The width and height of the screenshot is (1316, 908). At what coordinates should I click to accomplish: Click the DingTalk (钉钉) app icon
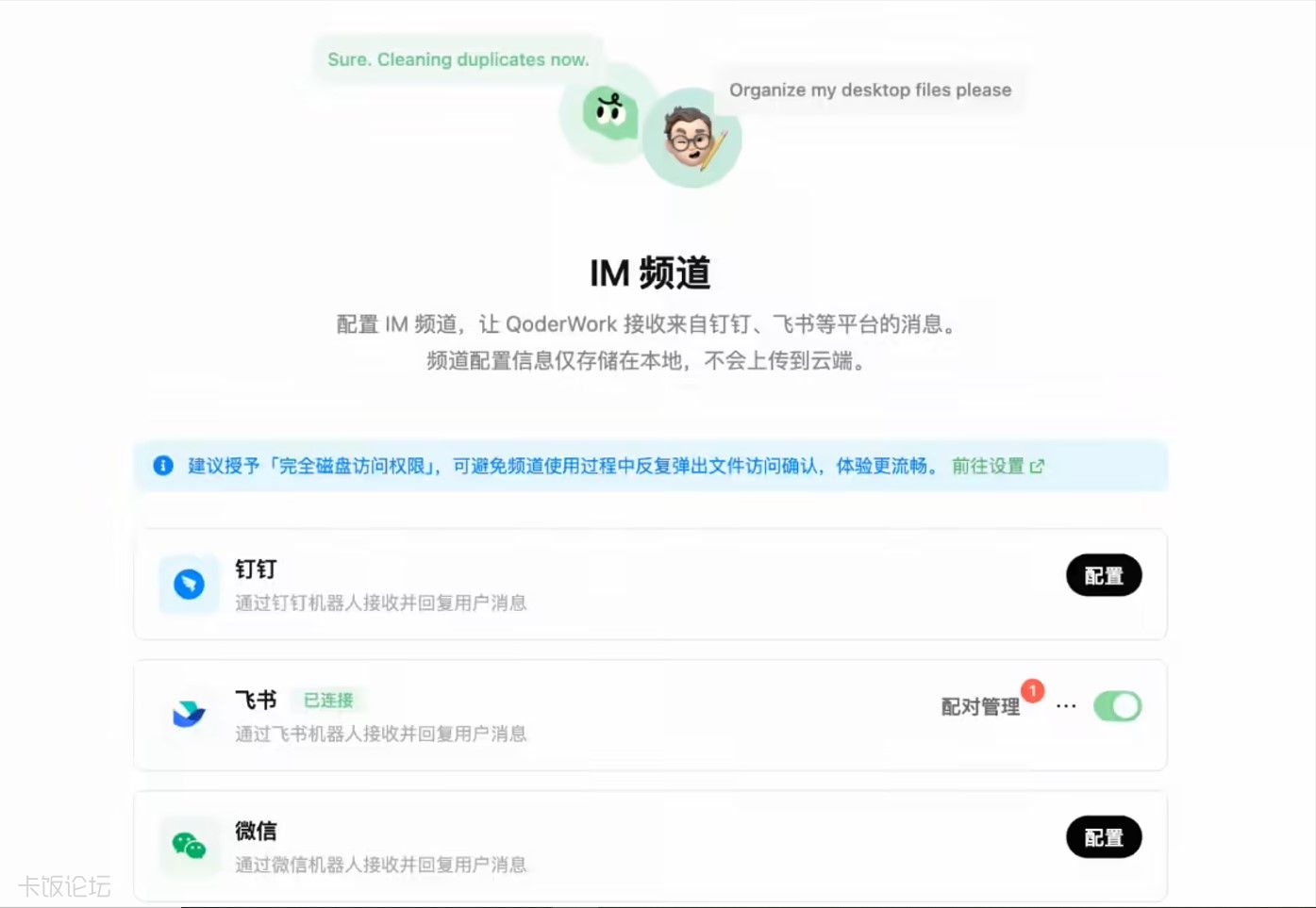click(189, 585)
